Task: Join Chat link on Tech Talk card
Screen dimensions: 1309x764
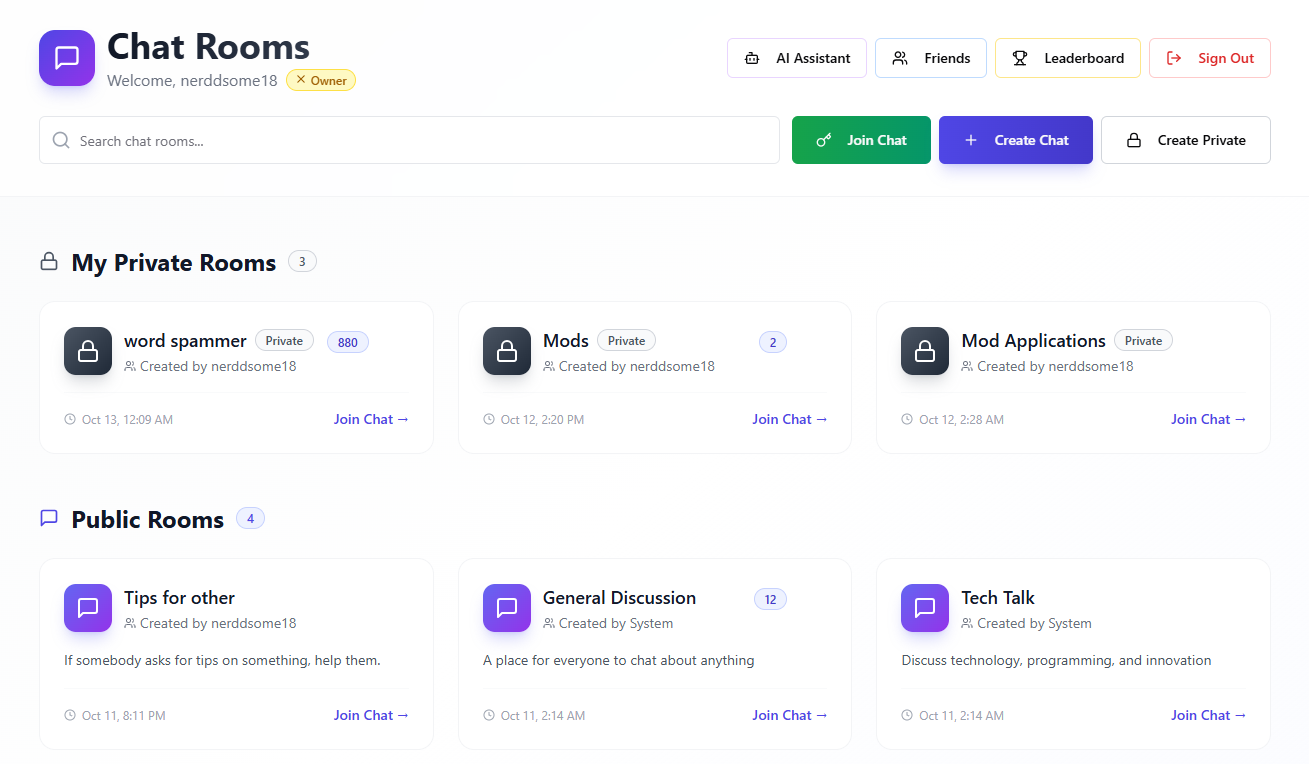Action: pos(1209,715)
